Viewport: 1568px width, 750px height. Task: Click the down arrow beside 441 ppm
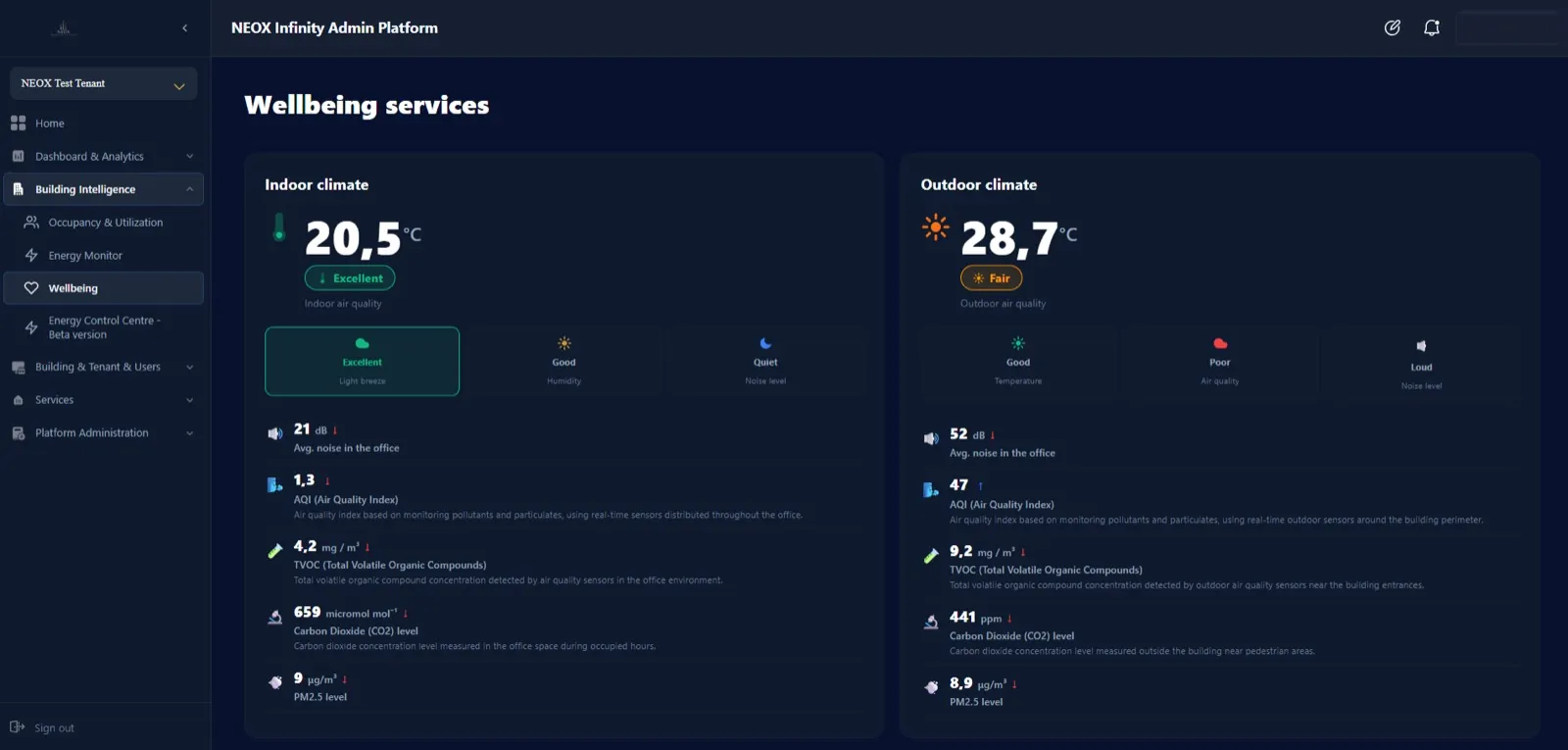(x=1009, y=619)
